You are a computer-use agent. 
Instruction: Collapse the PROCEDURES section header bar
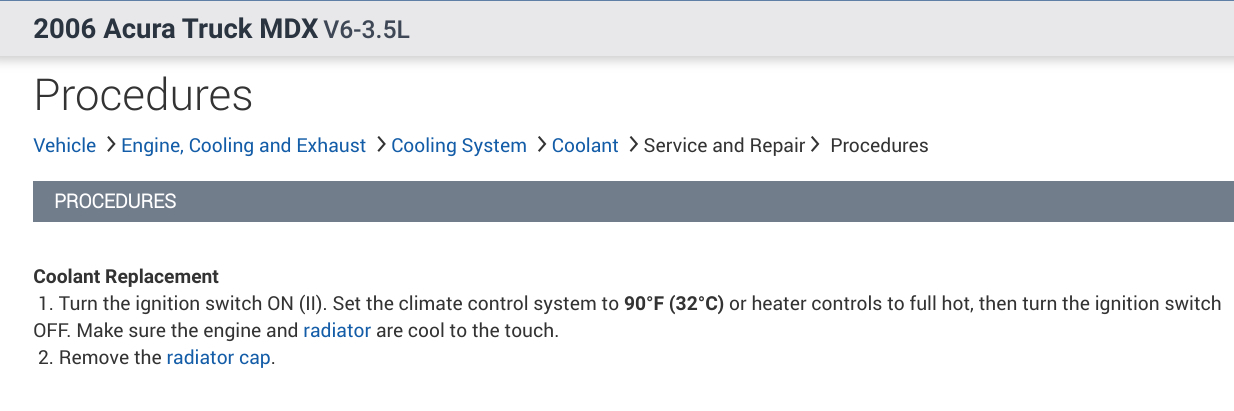tap(633, 201)
